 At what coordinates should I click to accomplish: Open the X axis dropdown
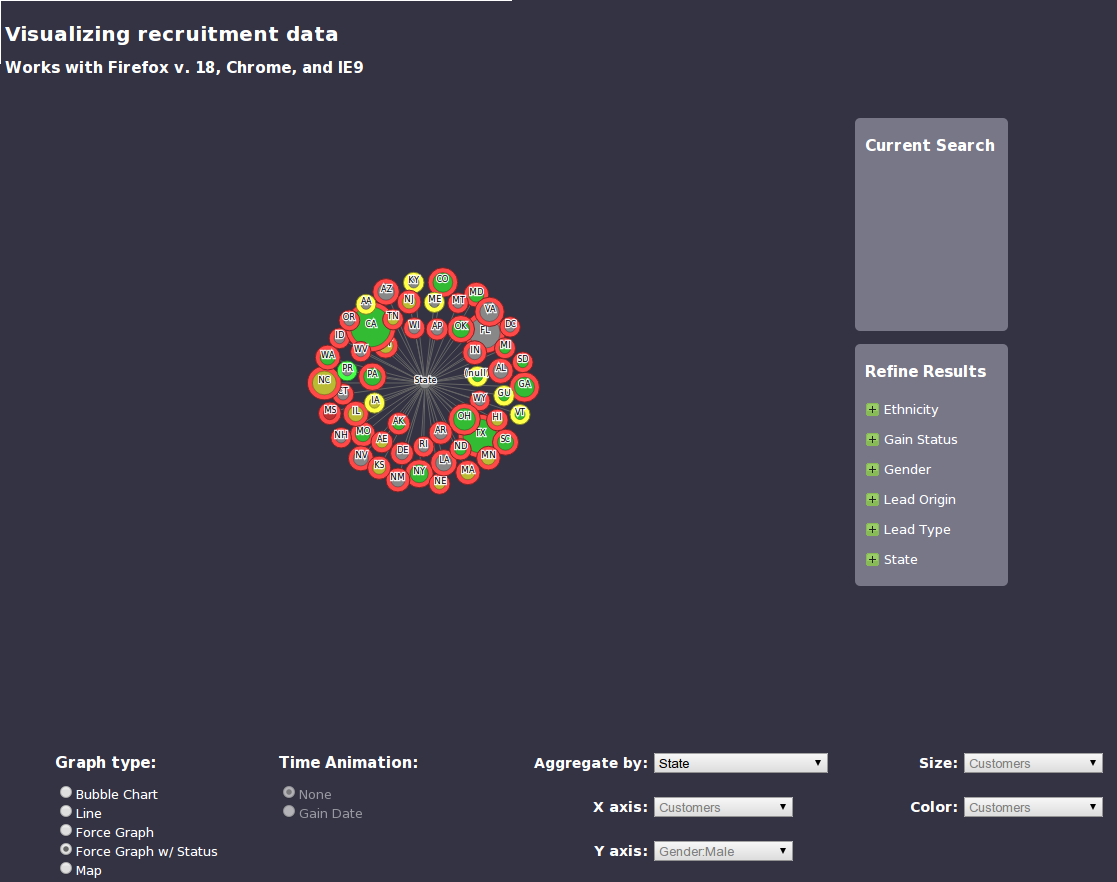click(x=723, y=807)
